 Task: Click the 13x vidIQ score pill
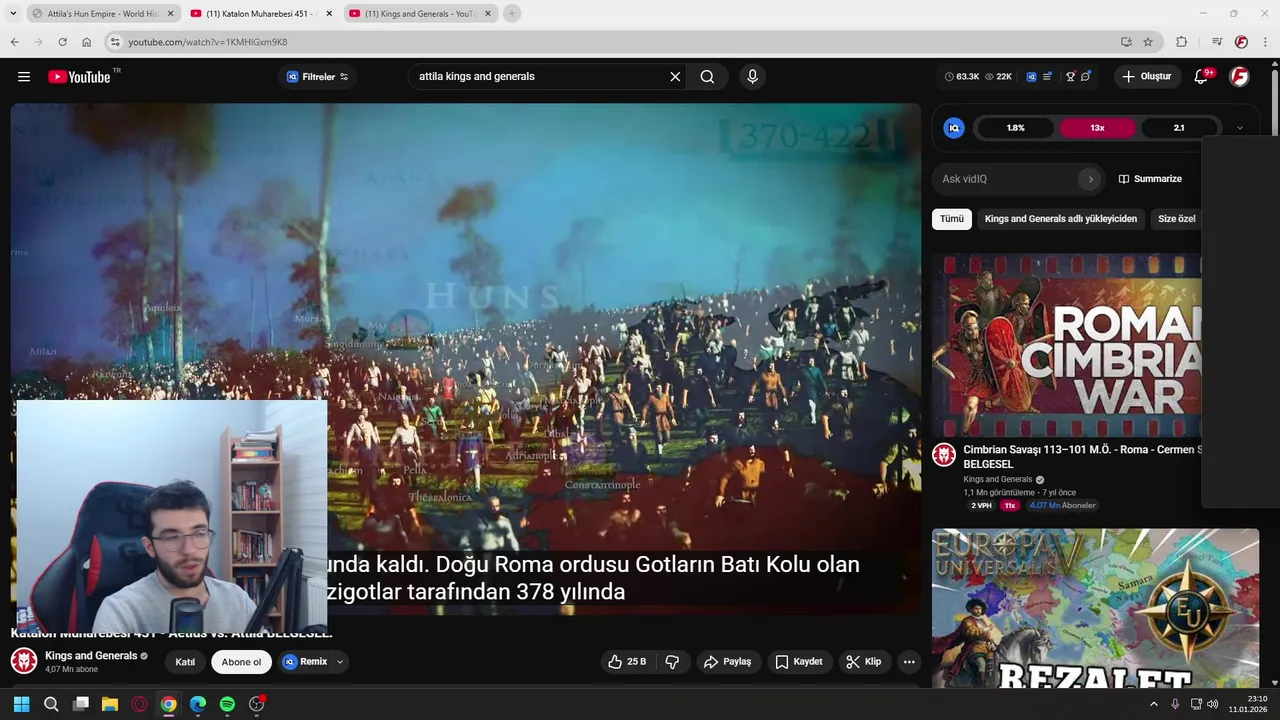1097,128
